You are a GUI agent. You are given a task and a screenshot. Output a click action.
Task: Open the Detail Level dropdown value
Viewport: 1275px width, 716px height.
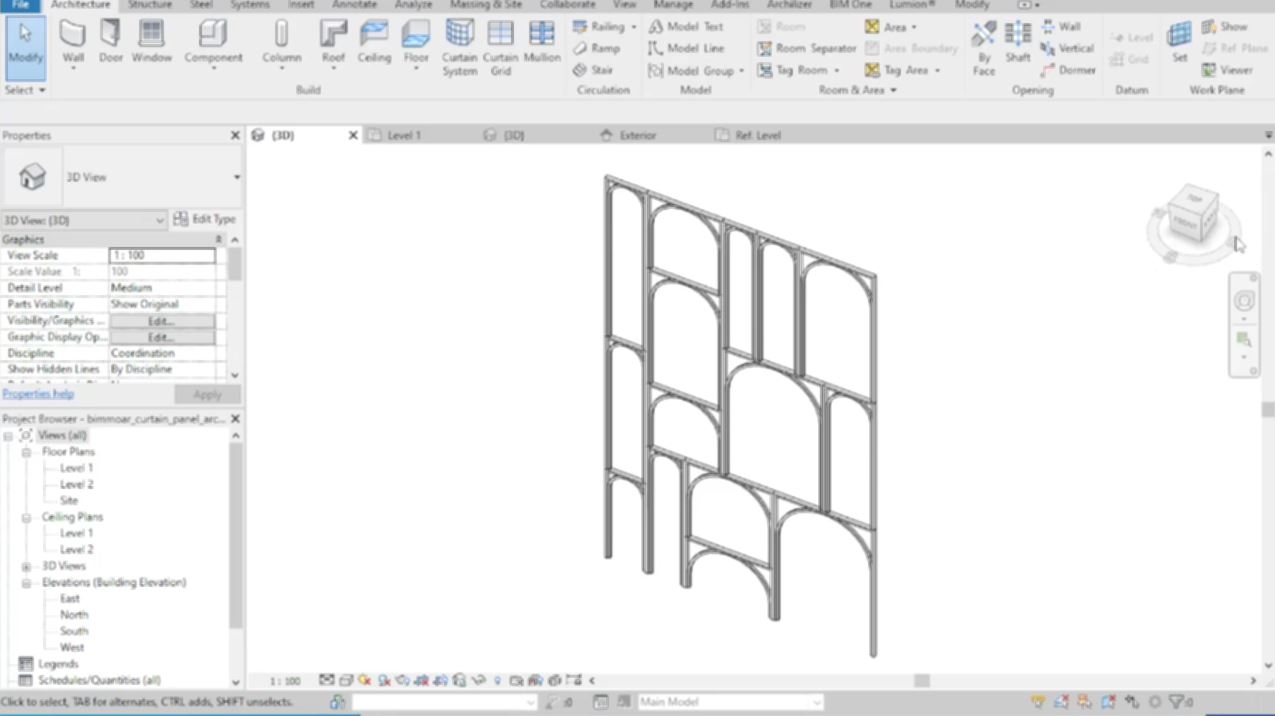pos(162,288)
